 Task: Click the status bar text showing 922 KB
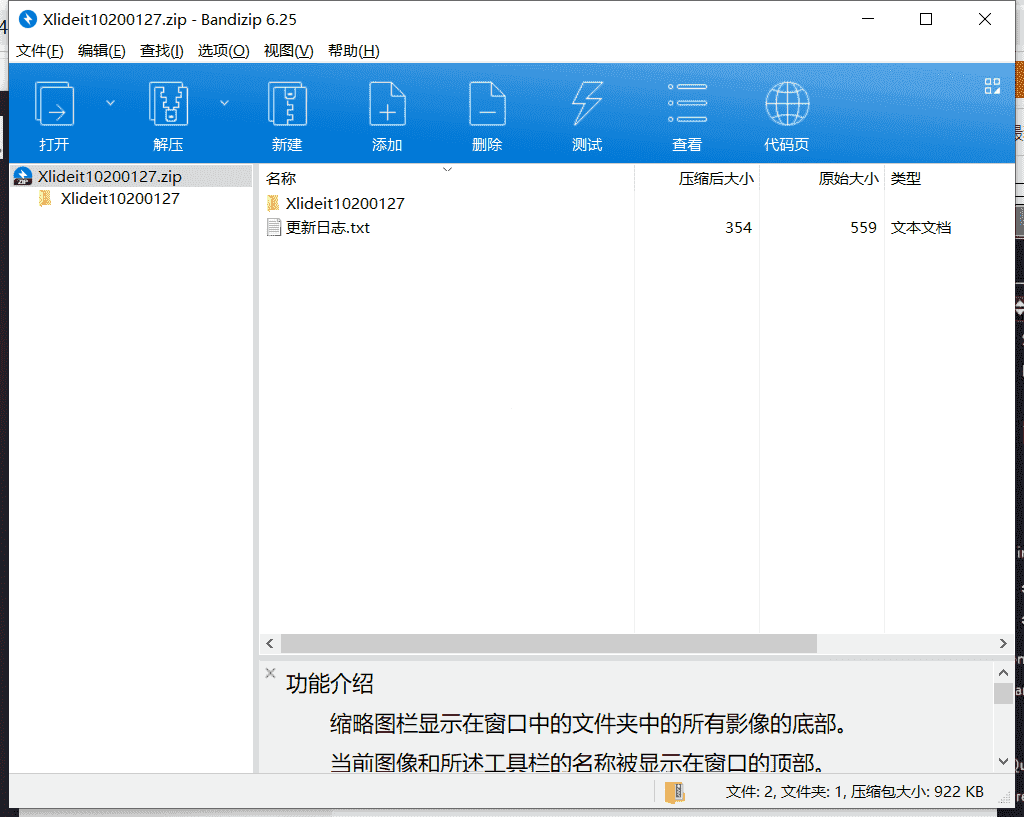(x=854, y=792)
